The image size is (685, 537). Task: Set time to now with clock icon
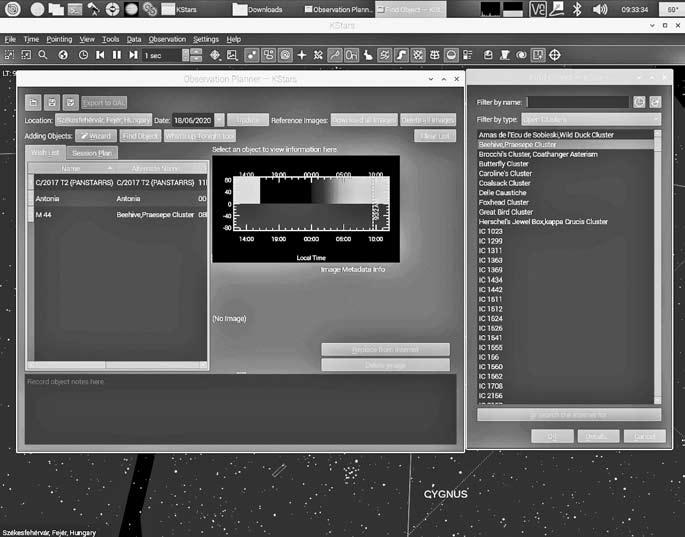pos(83,55)
